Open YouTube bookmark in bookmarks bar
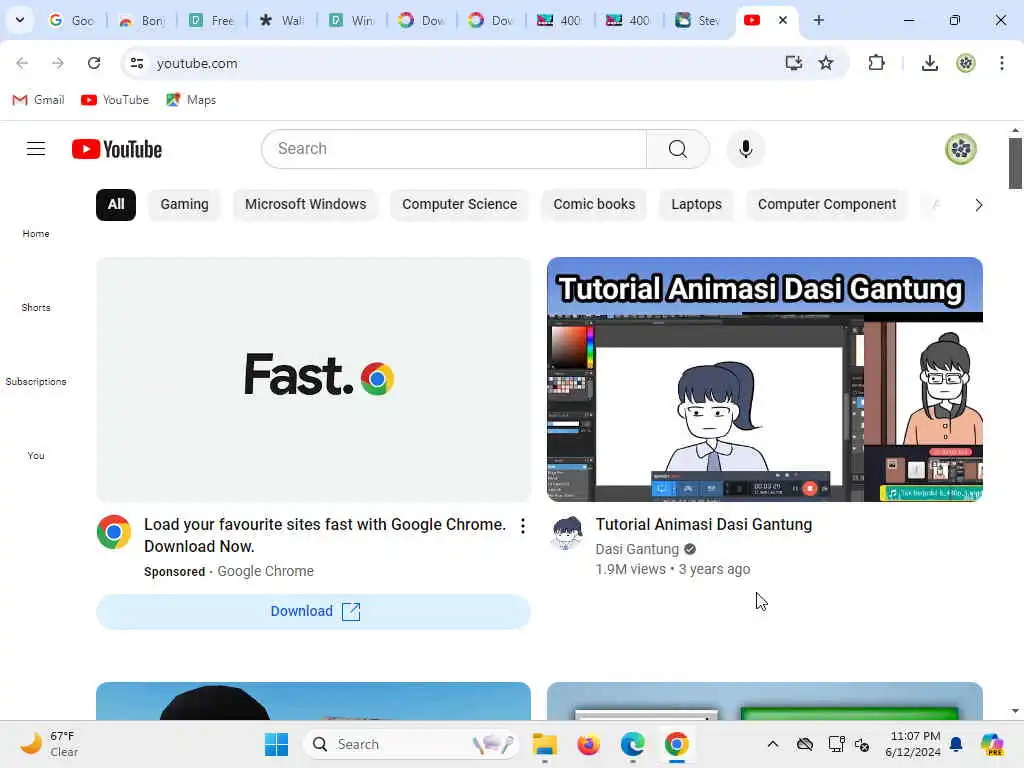Image resolution: width=1024 pixels, height=768 pixels. point(115,100)
